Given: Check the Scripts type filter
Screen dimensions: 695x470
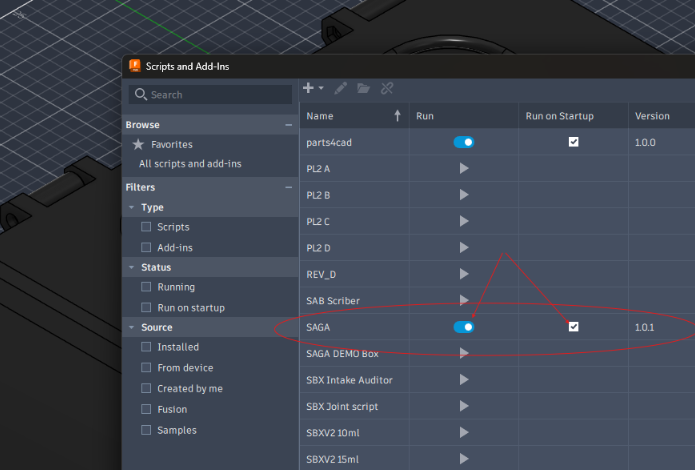Looking at the screenshot, I should [x=146, y=227].
